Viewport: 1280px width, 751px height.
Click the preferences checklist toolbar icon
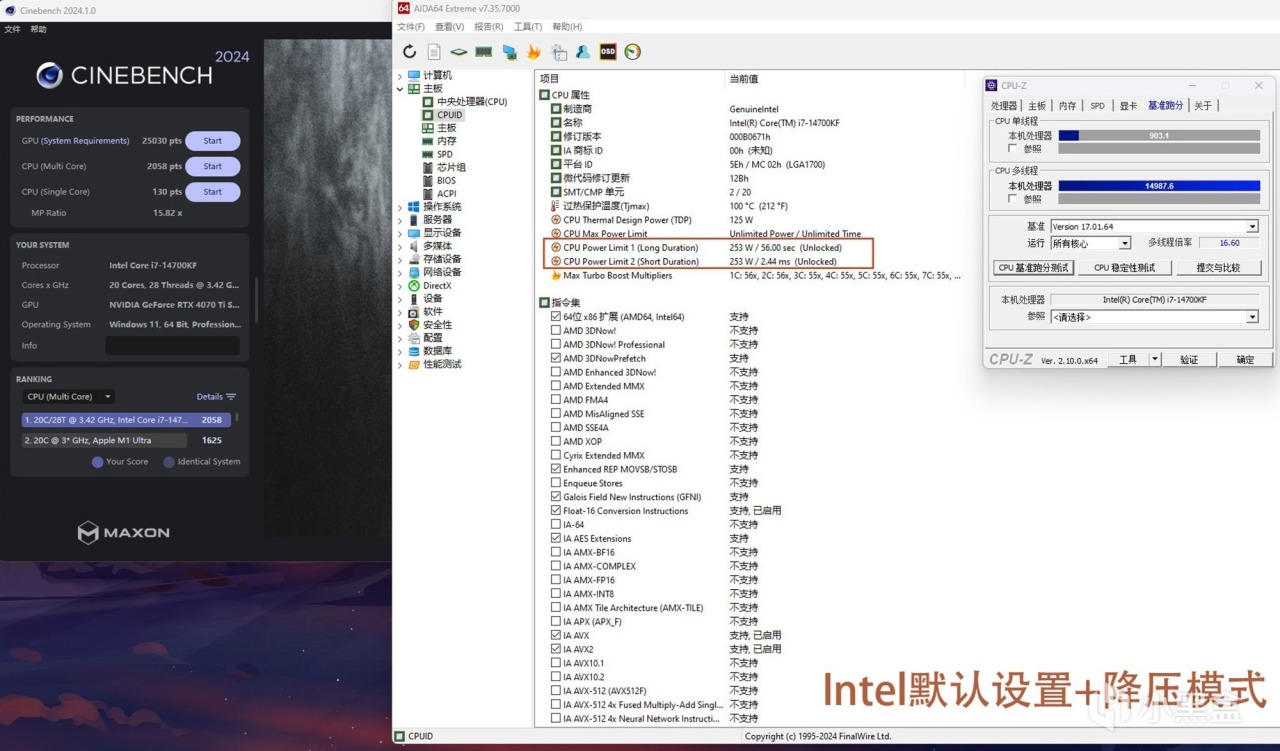559,52
